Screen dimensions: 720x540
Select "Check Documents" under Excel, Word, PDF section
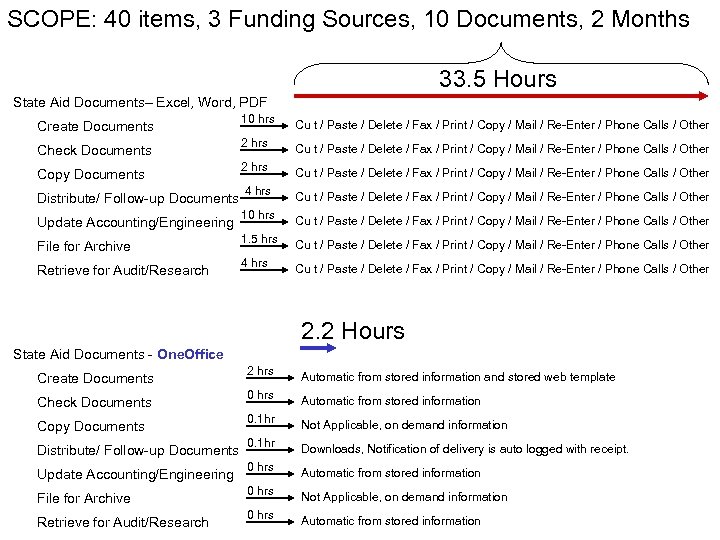[94, 150]
